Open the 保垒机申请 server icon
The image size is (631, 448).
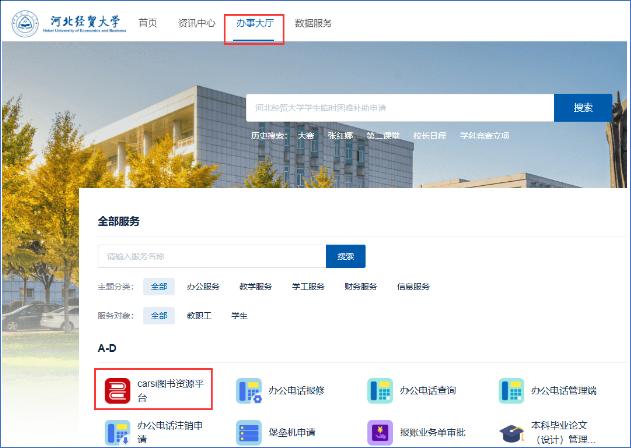pos(249,432)
